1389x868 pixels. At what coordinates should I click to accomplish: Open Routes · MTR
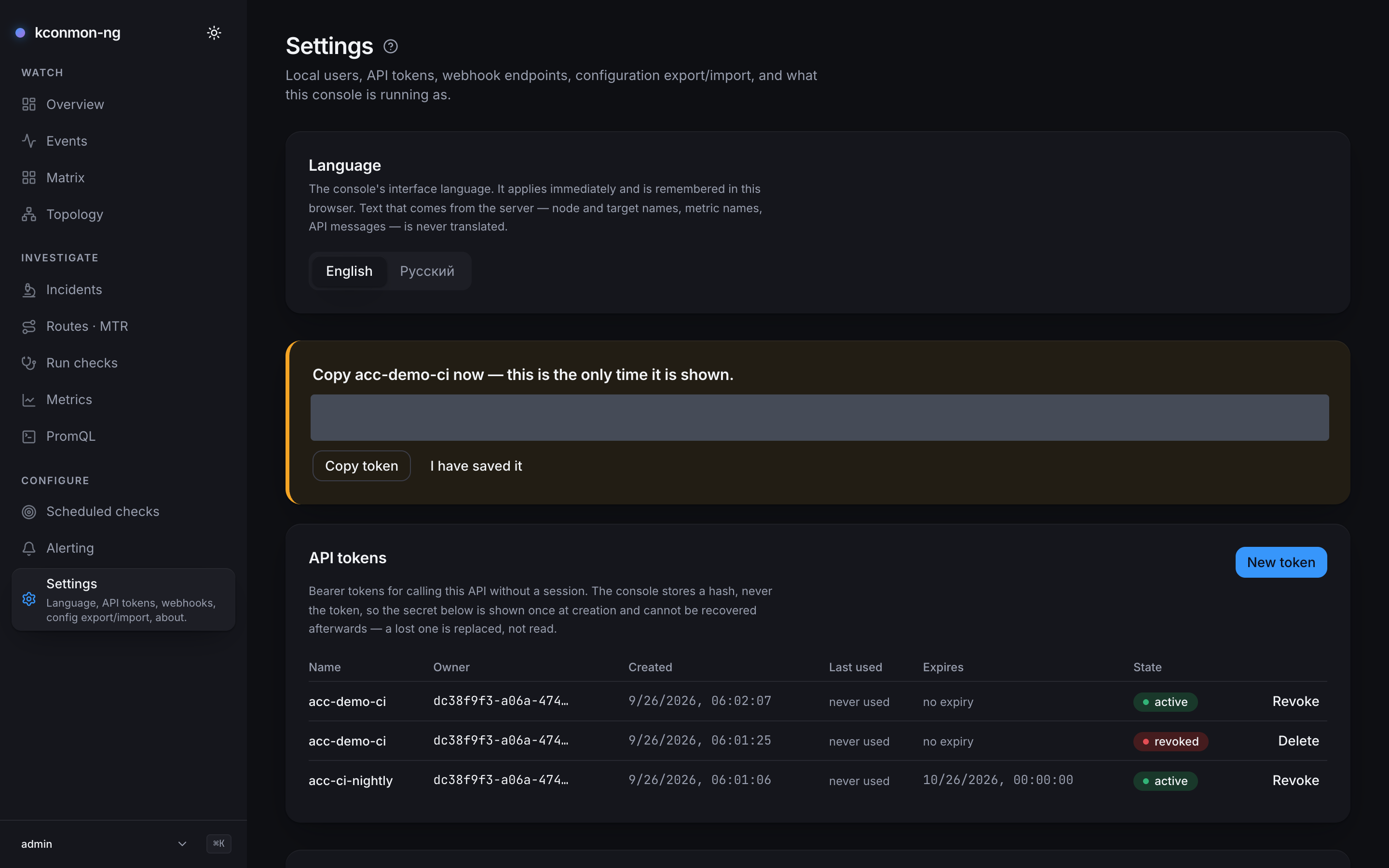123,326
